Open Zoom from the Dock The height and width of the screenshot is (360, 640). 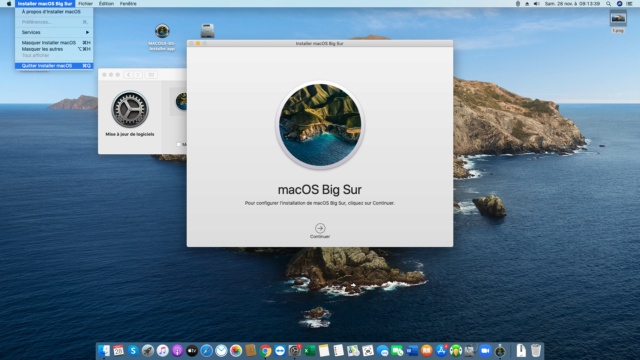pyautogui.click(x=485, y=351)
